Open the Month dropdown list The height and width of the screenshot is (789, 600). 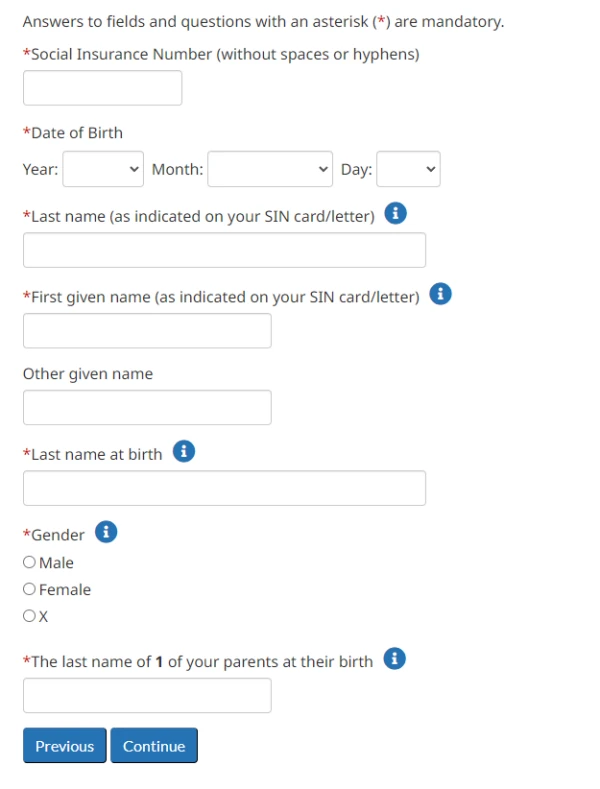270,169
